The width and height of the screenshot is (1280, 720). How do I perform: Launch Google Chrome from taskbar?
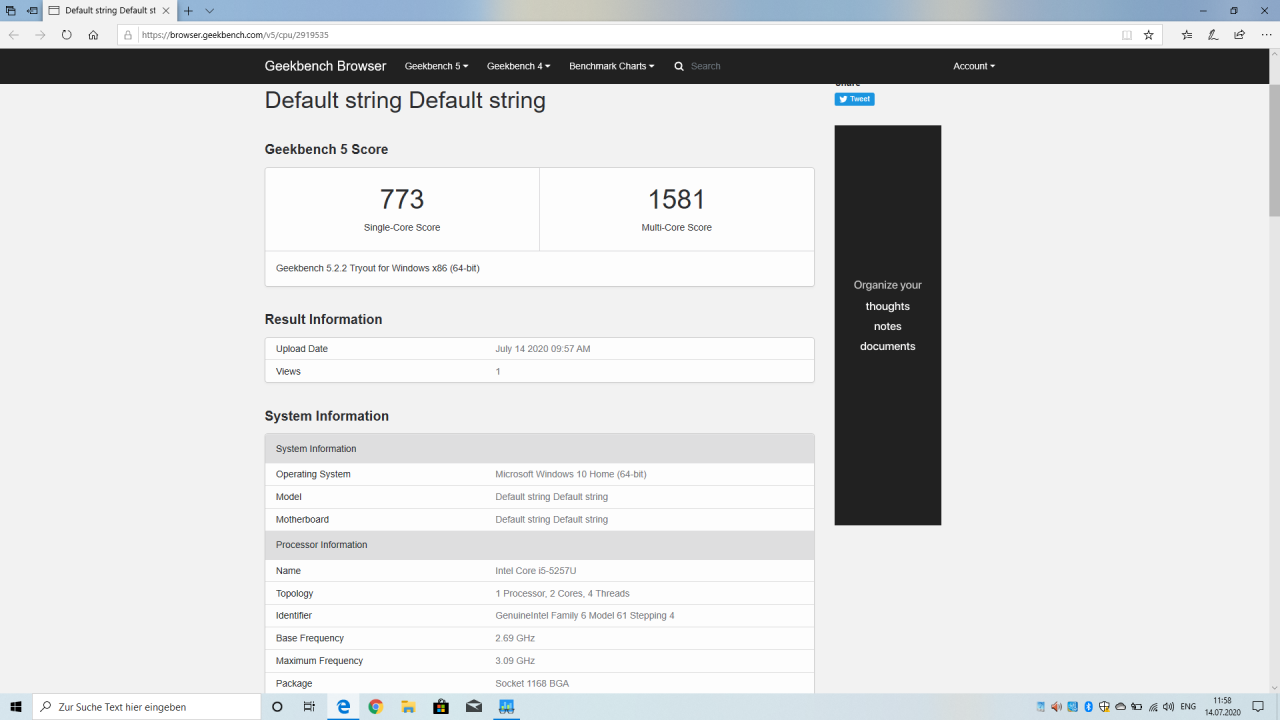point(376,707)
